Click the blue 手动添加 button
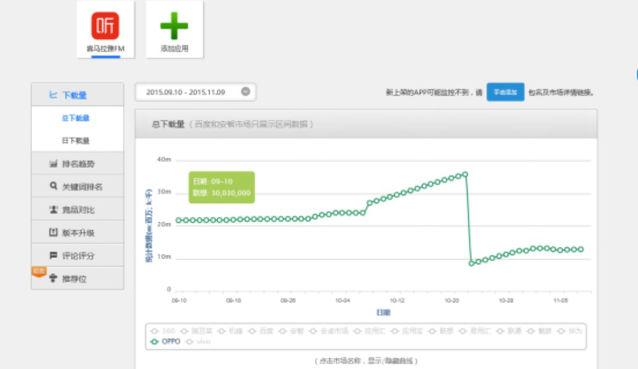This screenshot has width=638, height=369. [x=505, y=92]
